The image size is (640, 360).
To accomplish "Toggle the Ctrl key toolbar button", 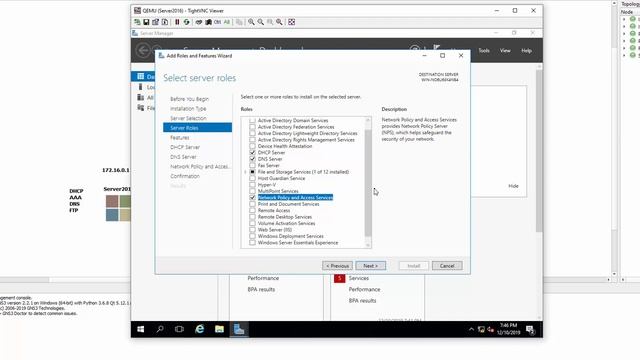I will [218, 22].
